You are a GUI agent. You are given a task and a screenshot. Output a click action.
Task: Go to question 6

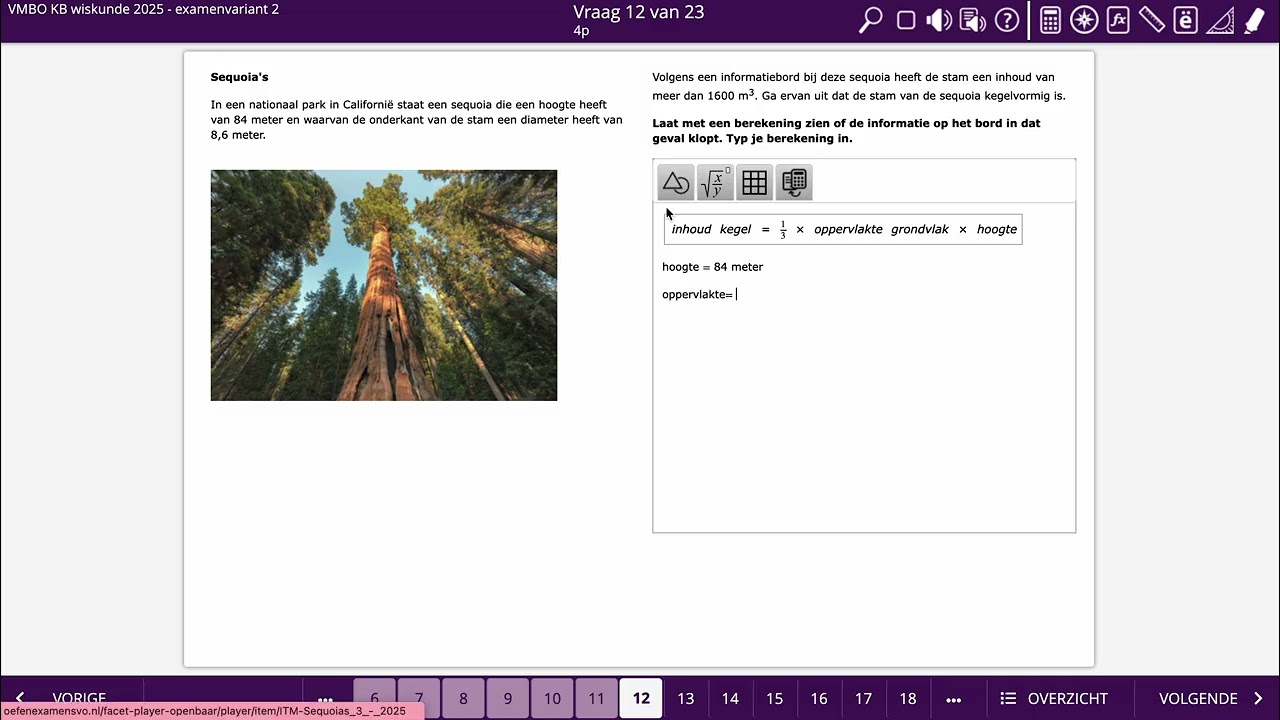tap(375, 698)
